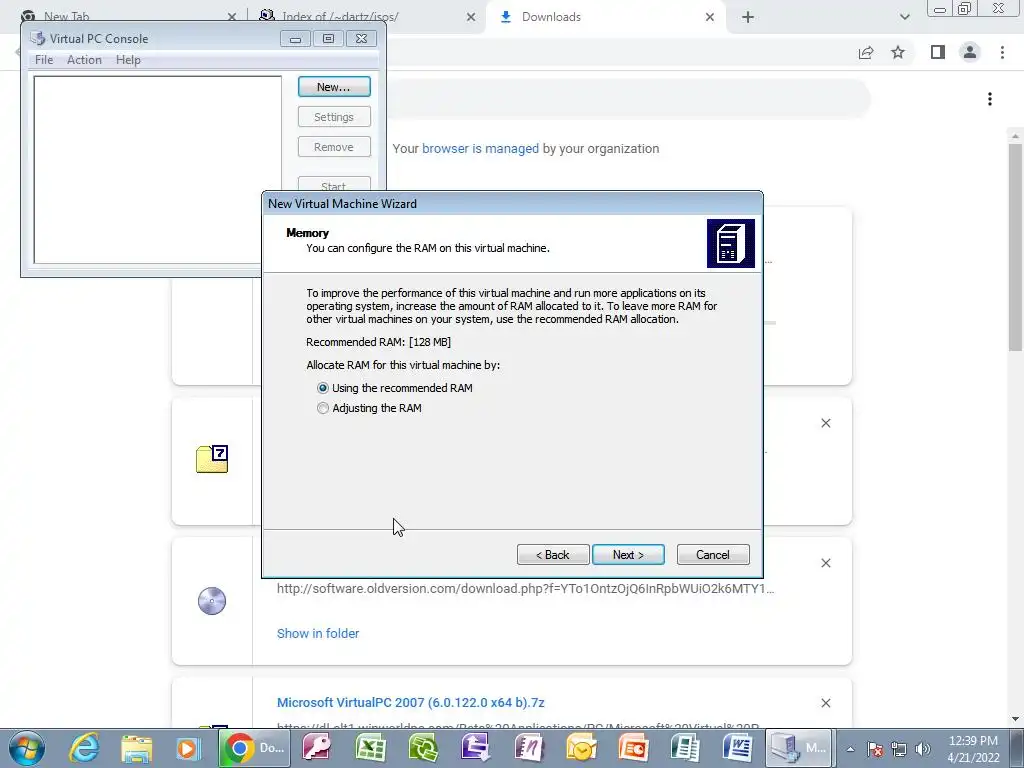The width and height of the screenshot is (1024, 768).
Task: Remove the disc image download entry
Action: [825, 563]
